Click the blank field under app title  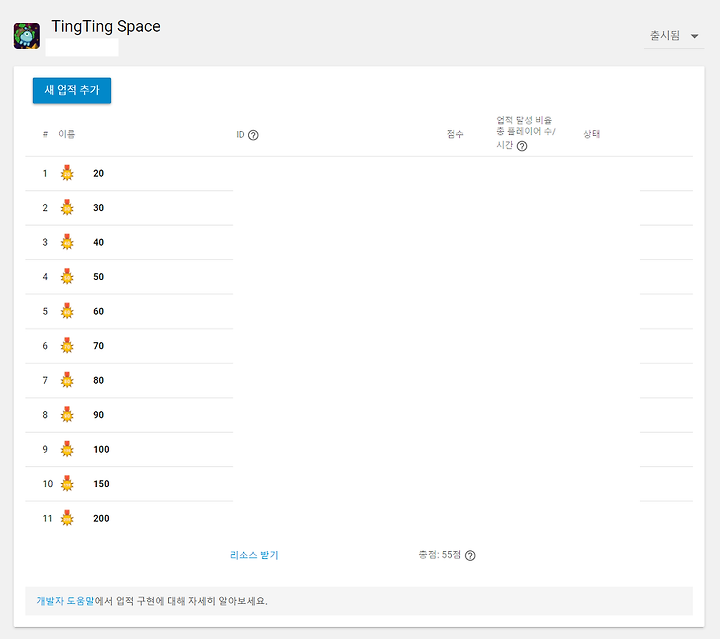click(x=82, y=47)
